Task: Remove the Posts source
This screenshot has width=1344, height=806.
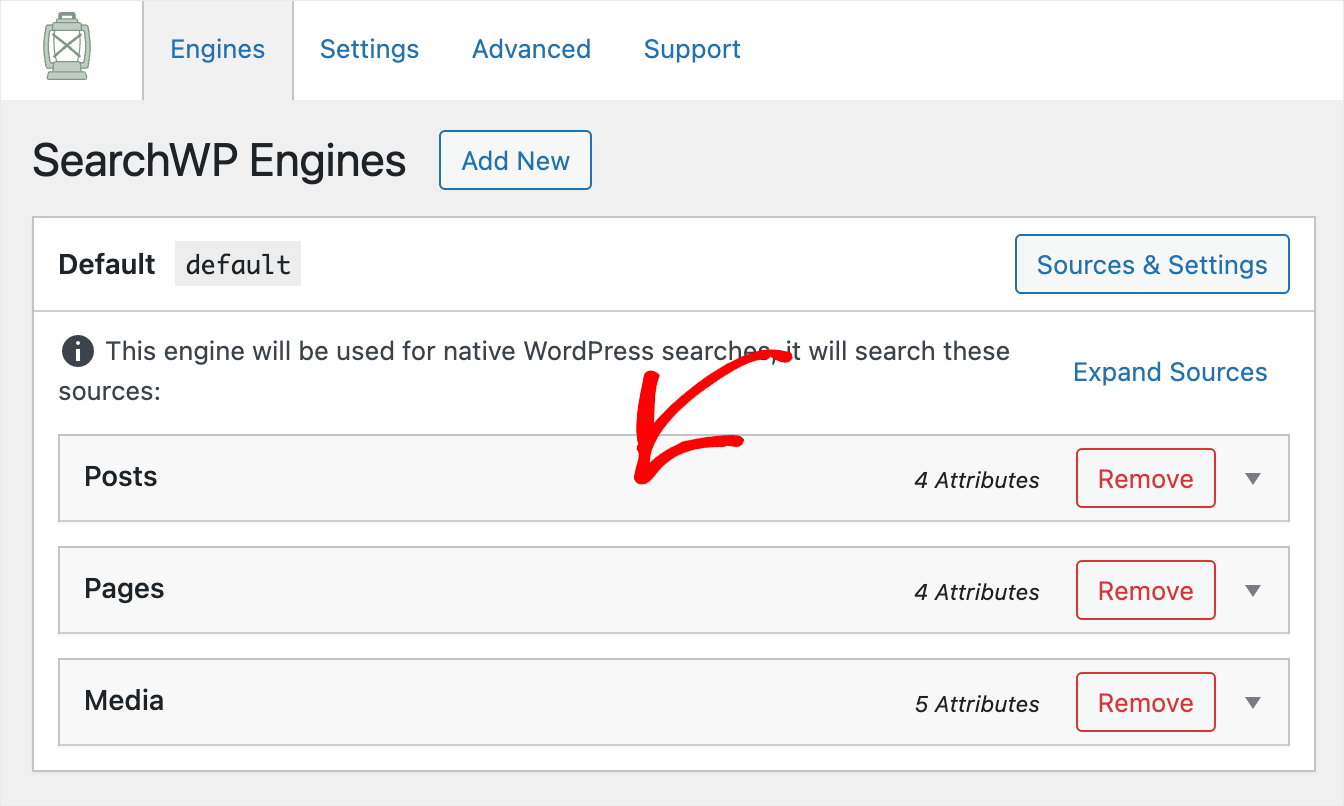Action: point(1146,478)
